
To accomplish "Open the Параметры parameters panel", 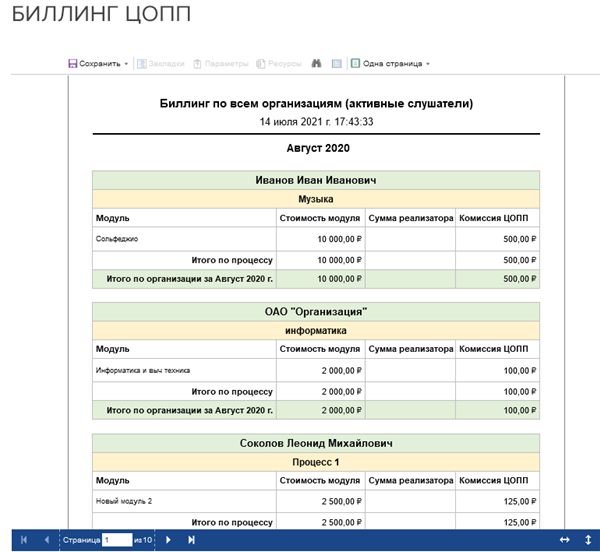I will coord(221,63).
